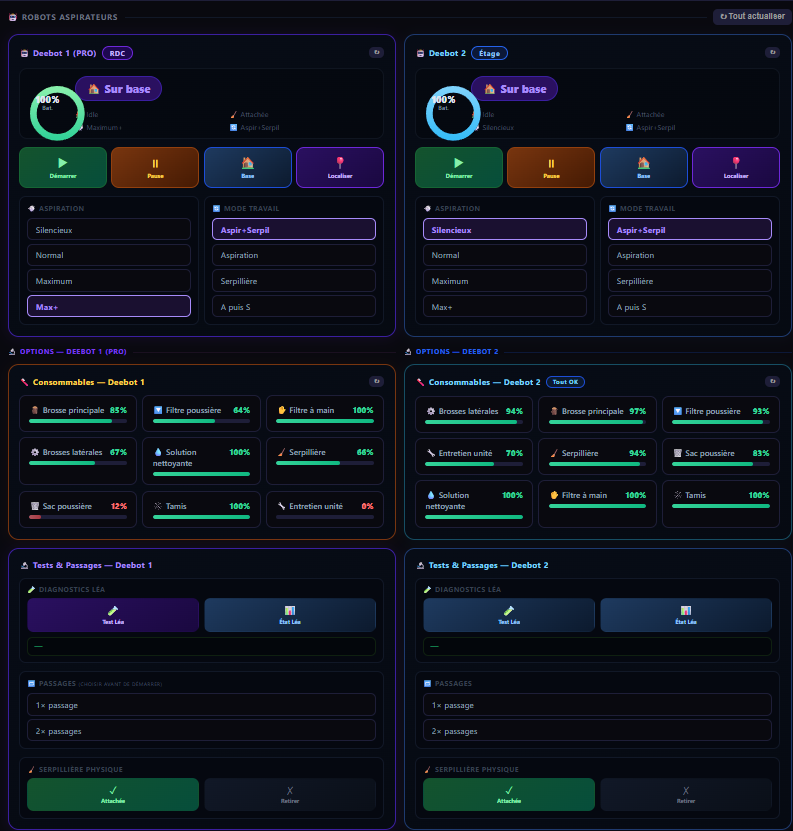Select Max+ aspiration for Deebot 2
Viewport: 793px width, 831px height.
[505, 306]
